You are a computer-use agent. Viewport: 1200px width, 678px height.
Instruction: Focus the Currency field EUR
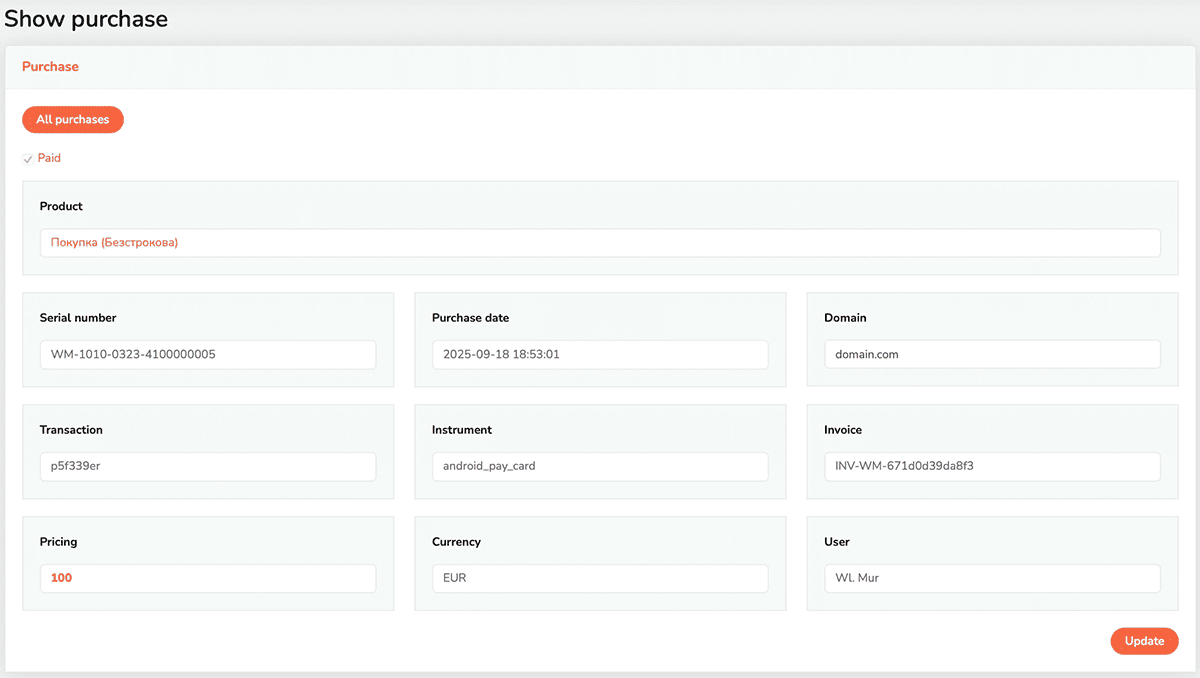pos(600,578)
